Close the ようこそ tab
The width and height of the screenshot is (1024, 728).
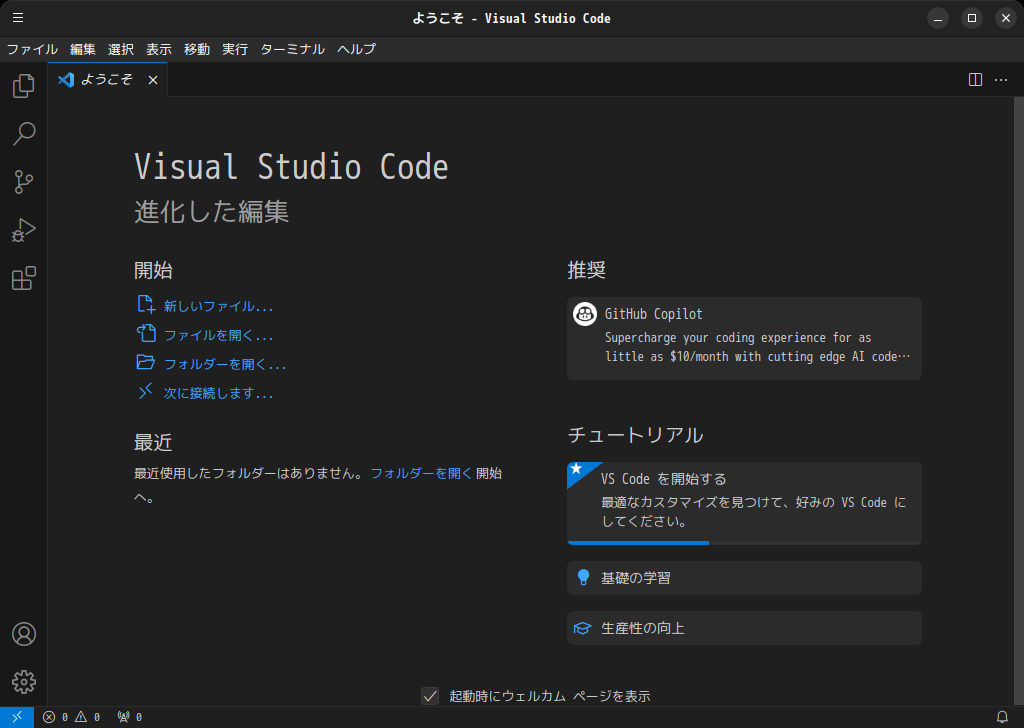pyautogui.click(x=153, y=80)
